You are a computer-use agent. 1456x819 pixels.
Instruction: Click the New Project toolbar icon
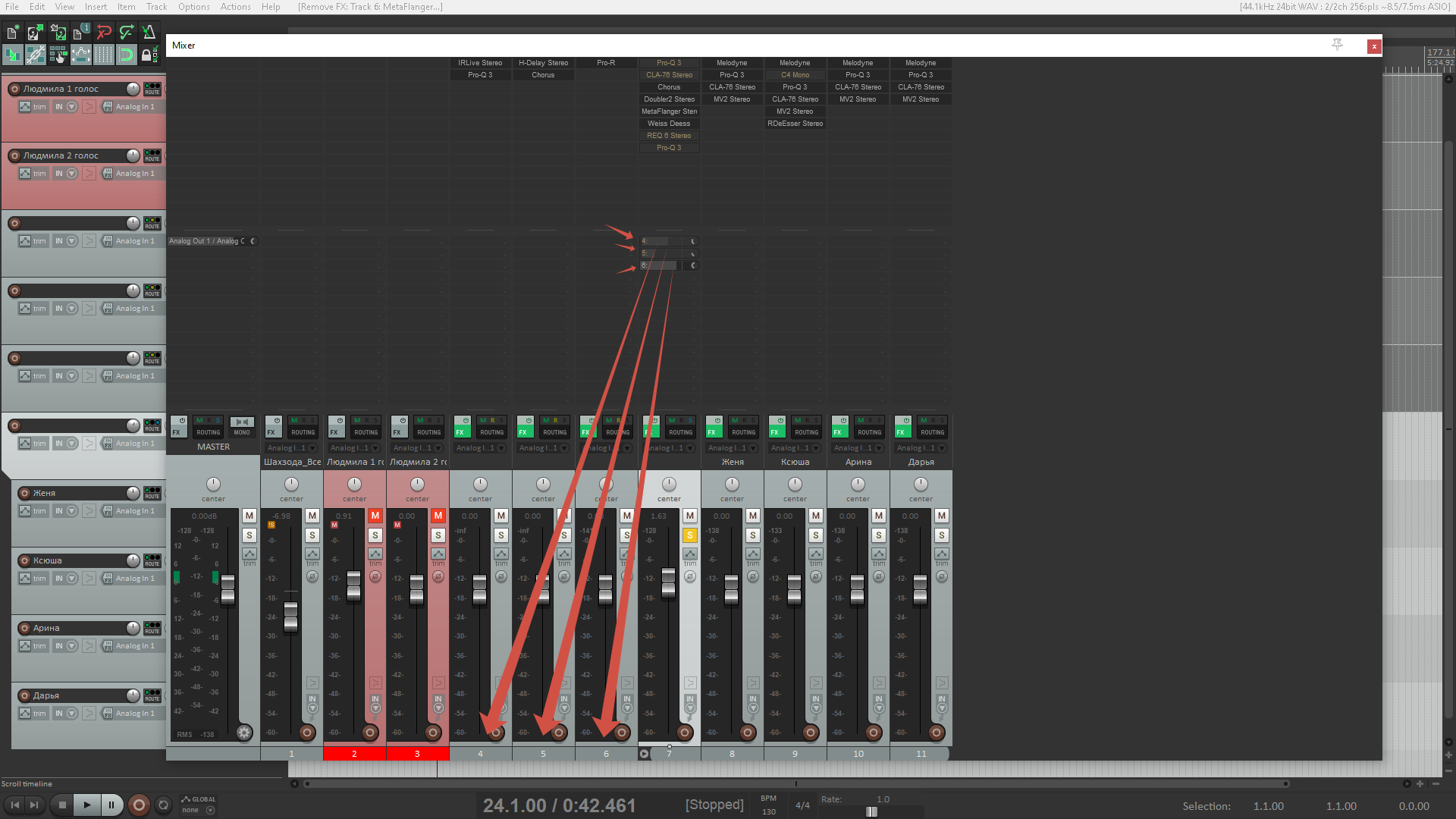point(13,32)
